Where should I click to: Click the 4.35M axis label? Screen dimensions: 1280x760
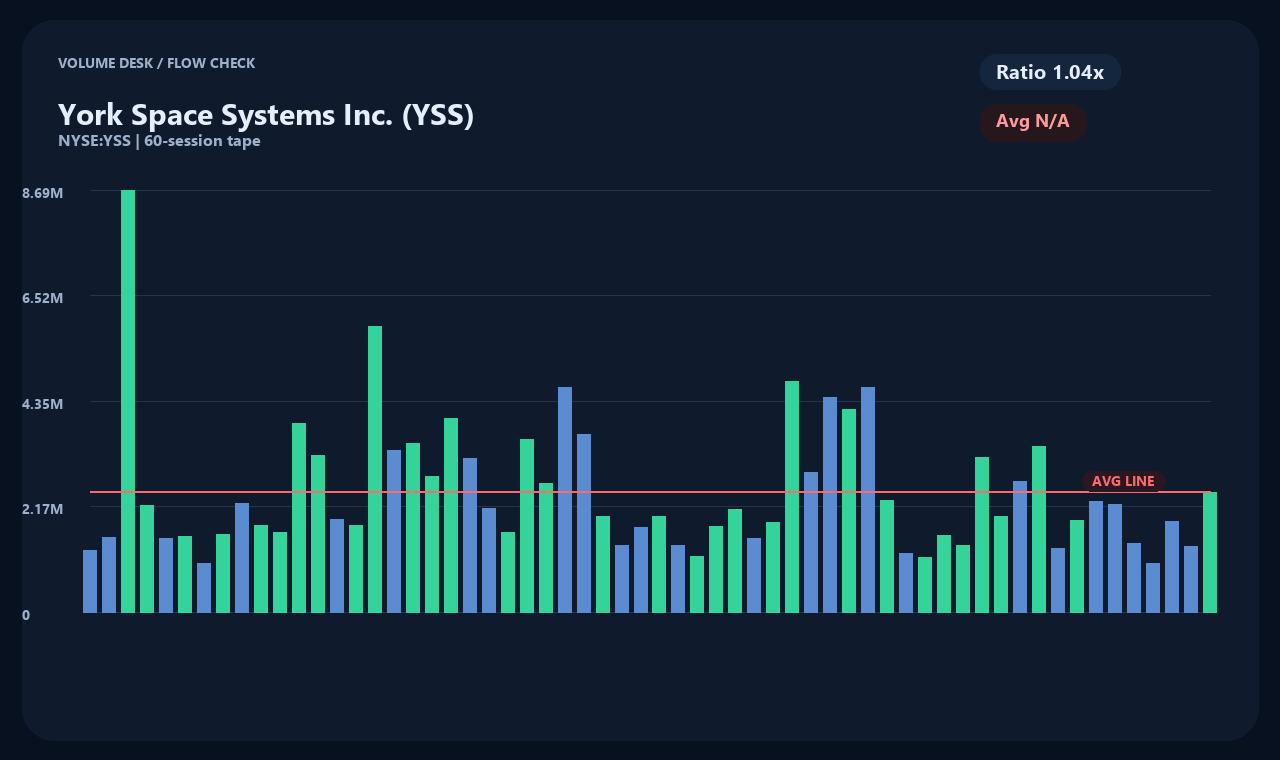coord(43,404)
